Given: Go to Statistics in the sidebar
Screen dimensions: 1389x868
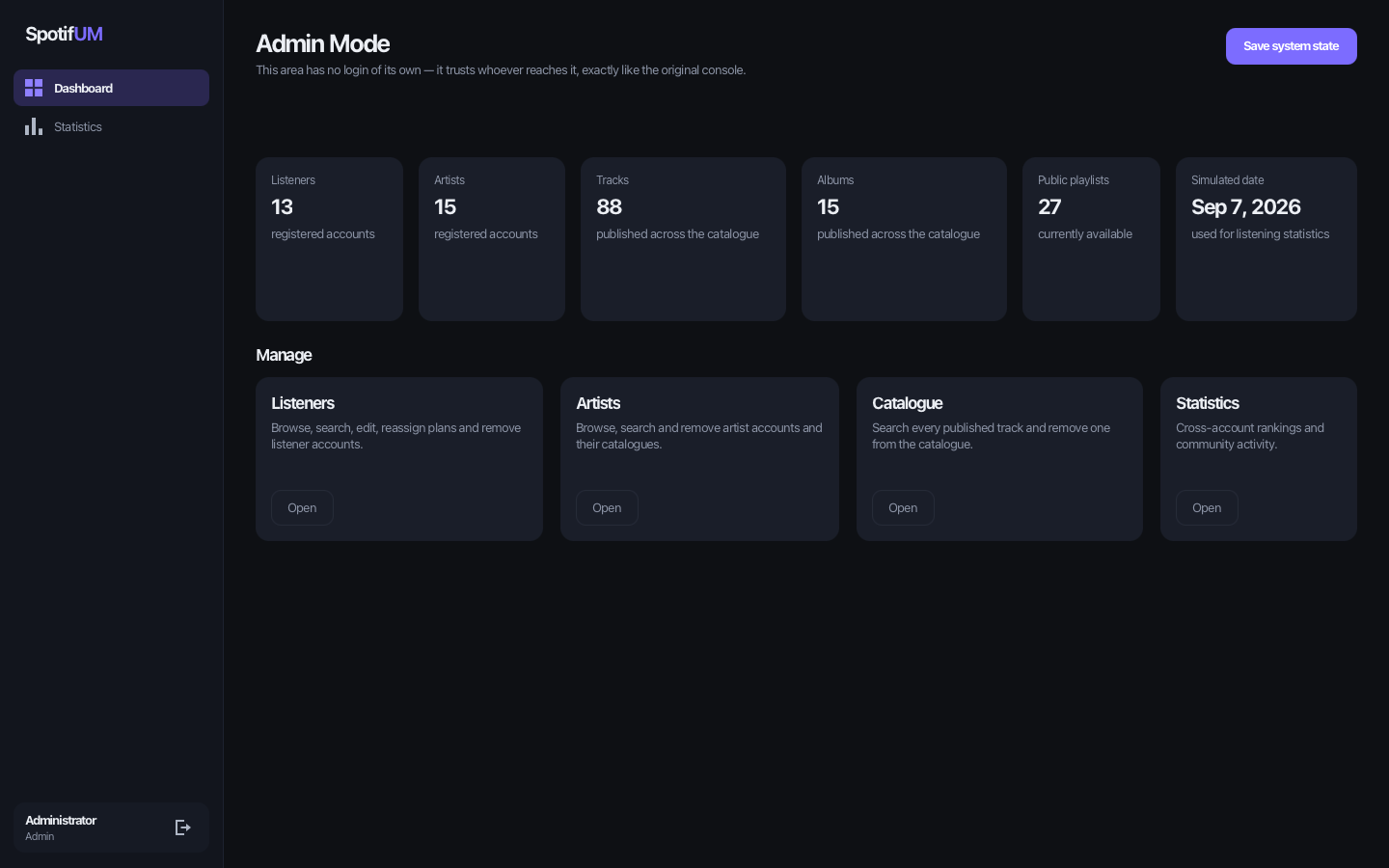Looking at the screenshot, I should 111,126.
